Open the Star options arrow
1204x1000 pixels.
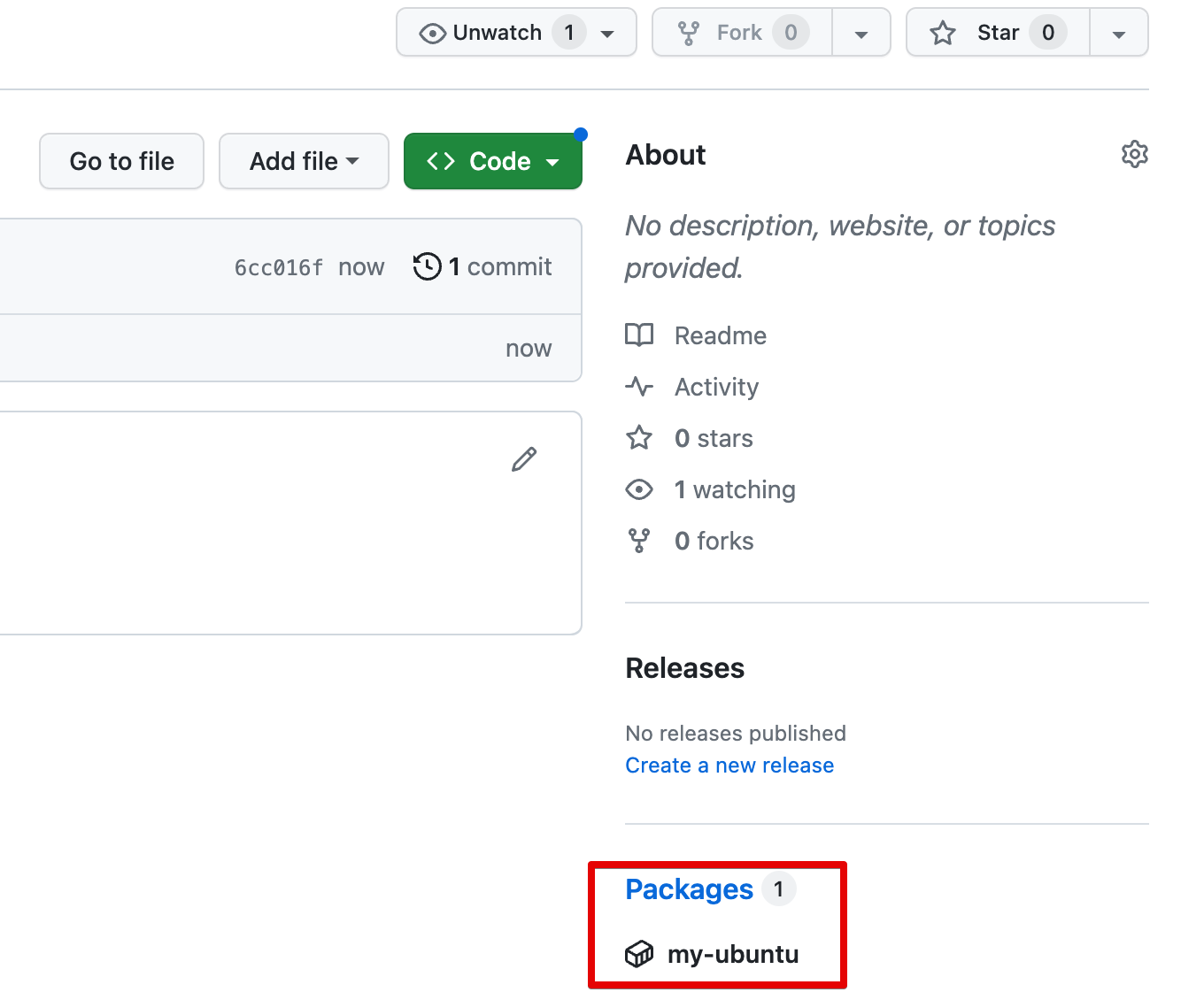(x=1118, y=32)
